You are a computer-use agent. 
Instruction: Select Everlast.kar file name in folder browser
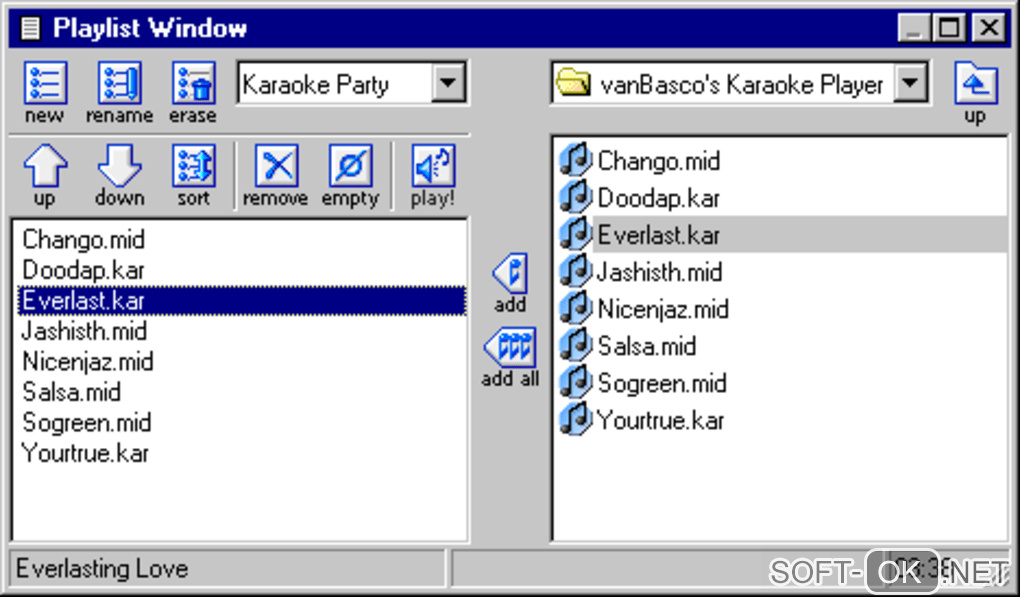pos(659,235)
